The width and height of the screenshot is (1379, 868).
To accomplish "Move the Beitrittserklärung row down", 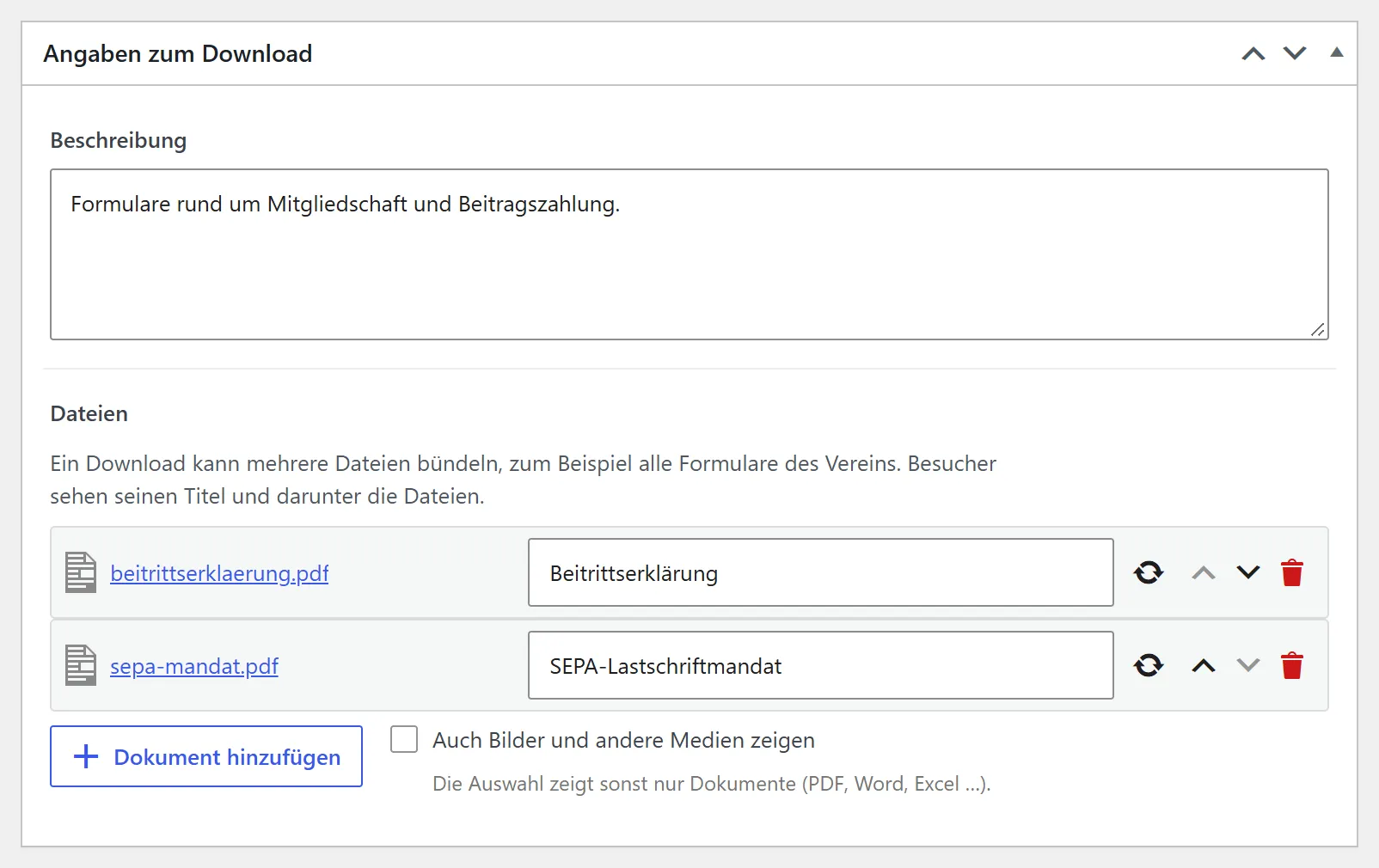I will point(1248,572).
